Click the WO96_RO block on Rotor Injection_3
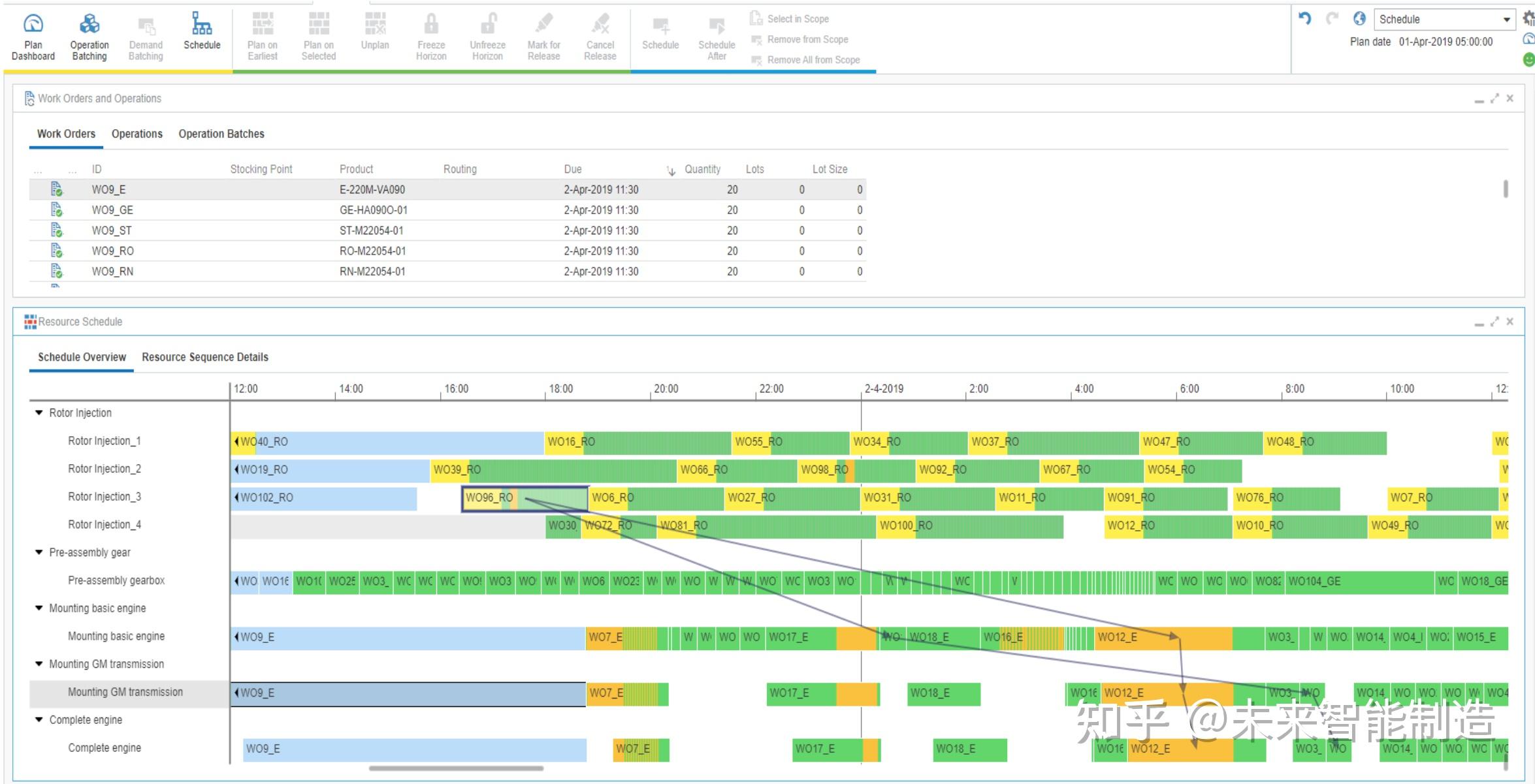The width and height of the screenshot is (1535, 784). pyautogui.click(x=489, y=498)
